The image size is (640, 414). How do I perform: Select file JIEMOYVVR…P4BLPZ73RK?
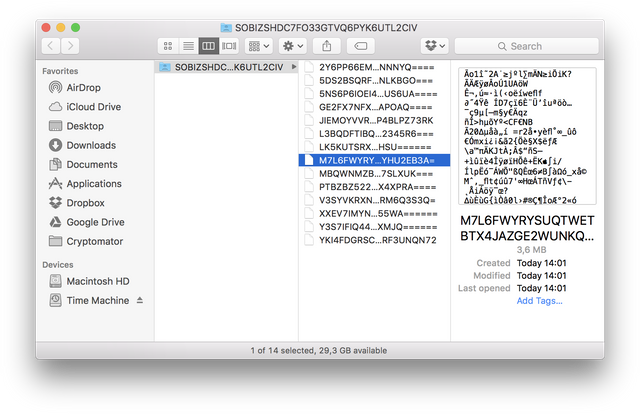coord(374,120)
